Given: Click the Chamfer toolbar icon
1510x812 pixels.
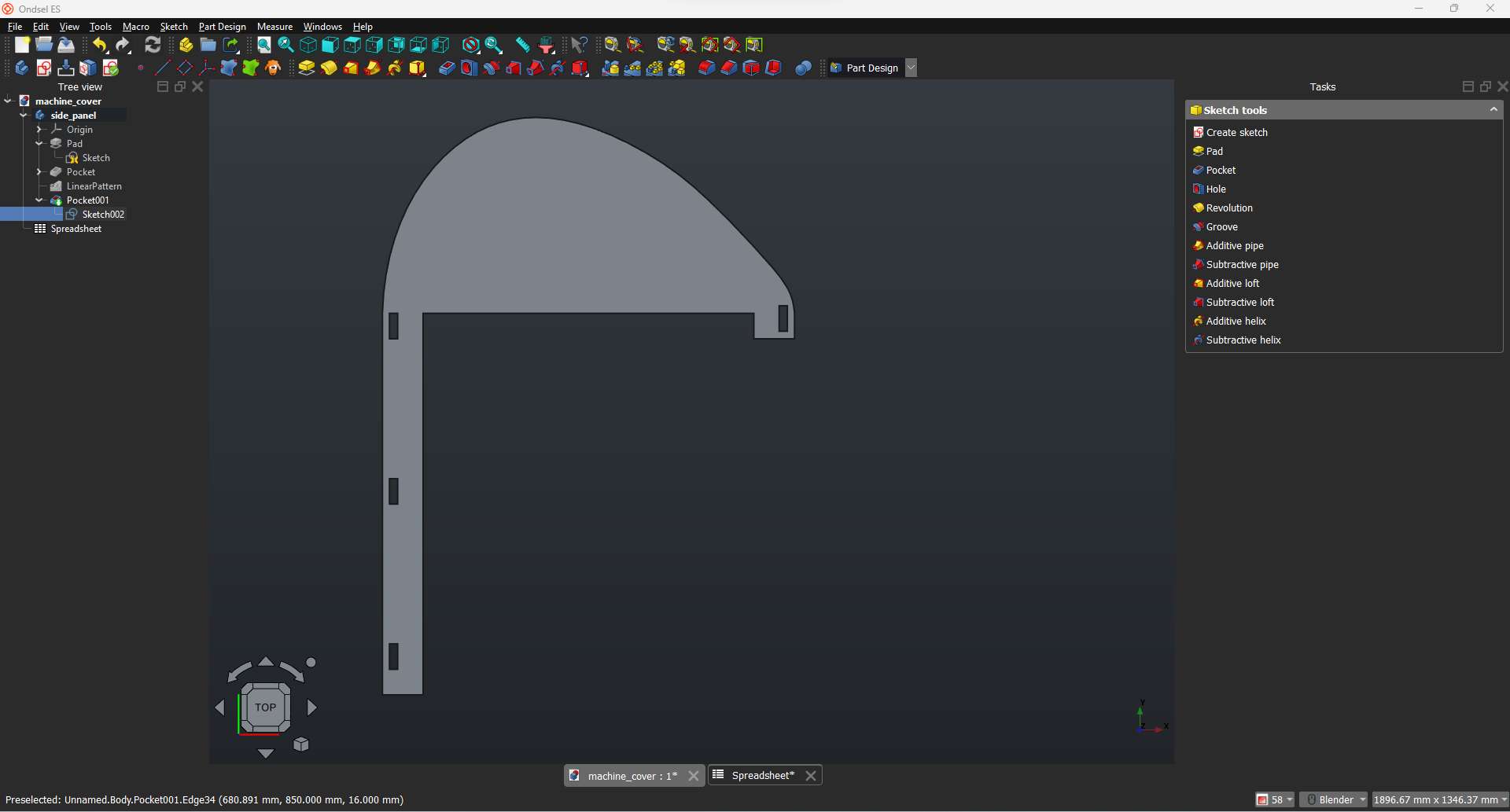Looking at the screenshot, I should [729, 68].
